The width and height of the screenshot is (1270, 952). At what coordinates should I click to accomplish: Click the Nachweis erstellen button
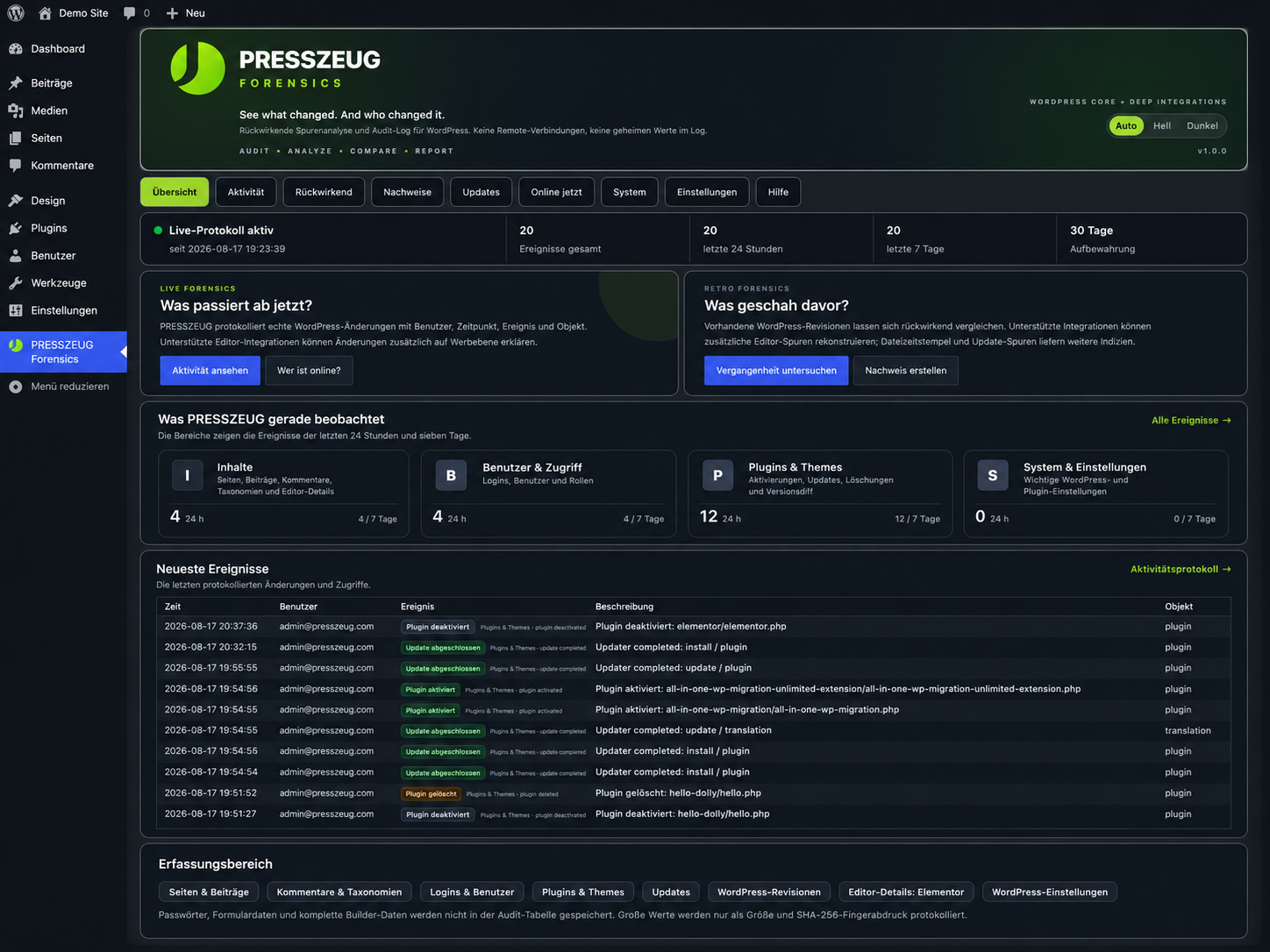pyautogui.click(x=906, y=371)
